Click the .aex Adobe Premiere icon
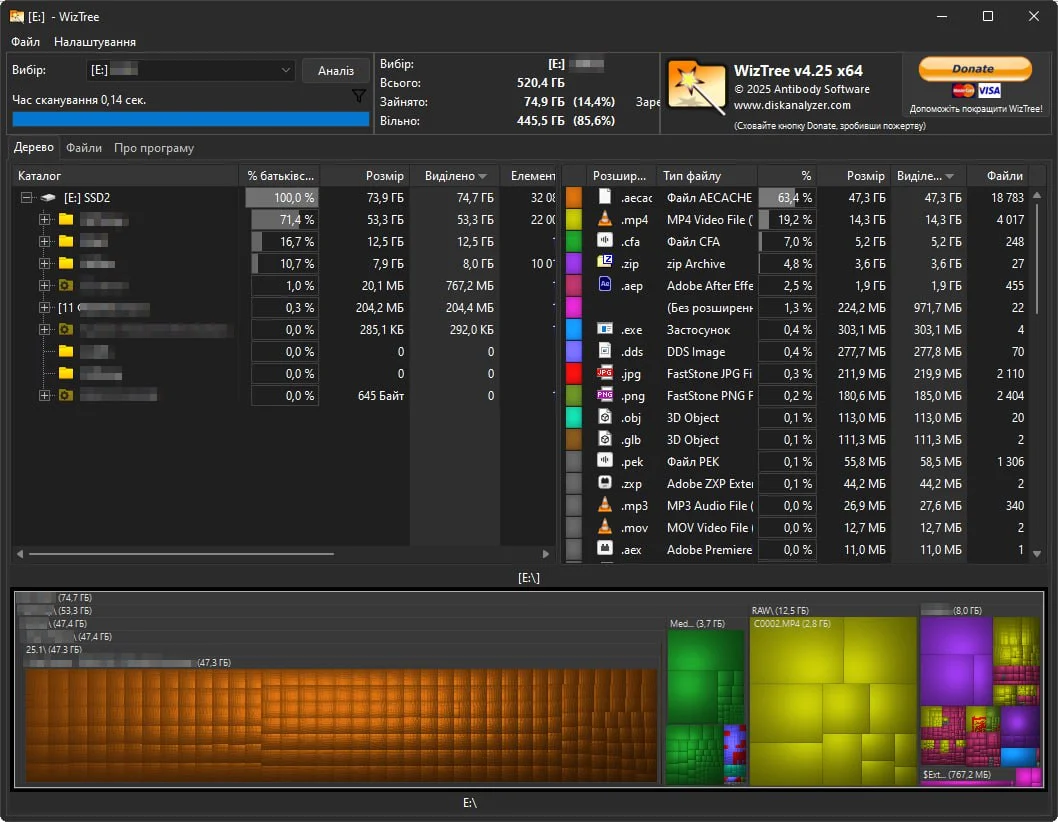This screenshot has width=1058, height=822. [x=605, y=548]
